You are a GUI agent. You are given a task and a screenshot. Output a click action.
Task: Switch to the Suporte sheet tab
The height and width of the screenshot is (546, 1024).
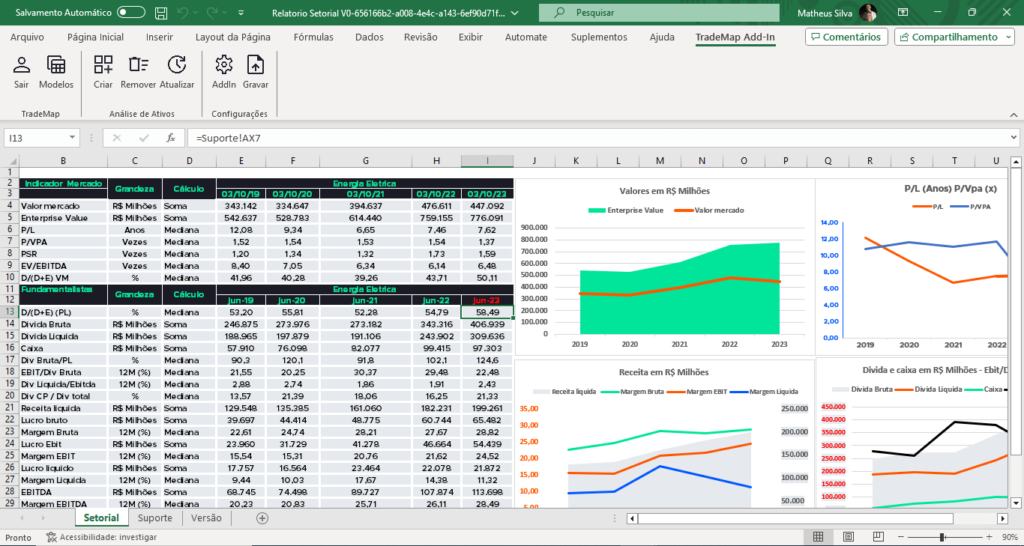coord(155,518)
